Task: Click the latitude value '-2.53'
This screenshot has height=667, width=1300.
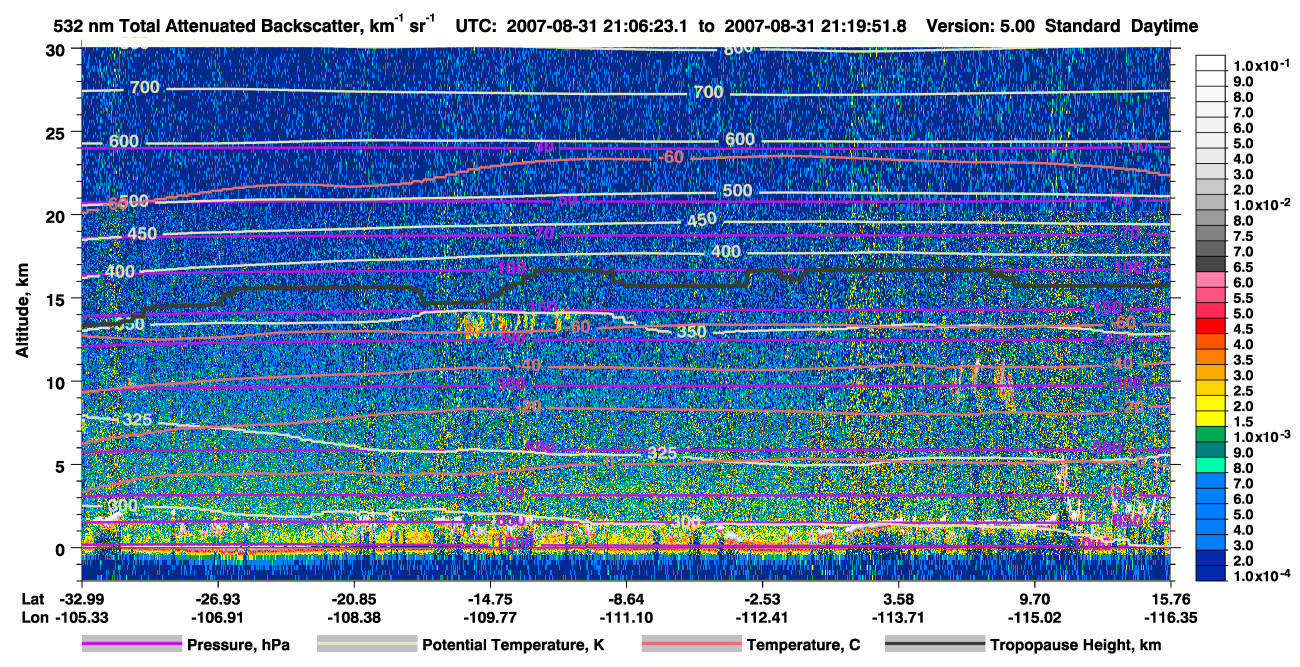Action: tap(762, 597)
